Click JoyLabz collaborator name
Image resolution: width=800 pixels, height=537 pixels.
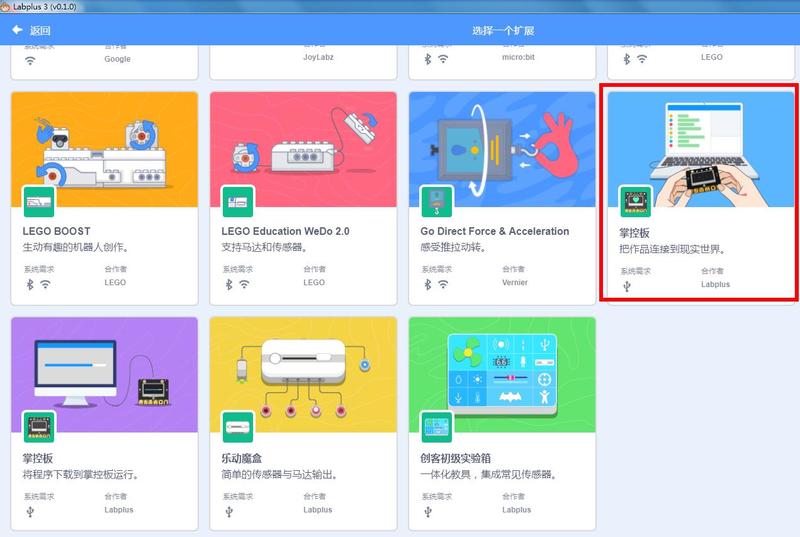(x=318, y=57)
